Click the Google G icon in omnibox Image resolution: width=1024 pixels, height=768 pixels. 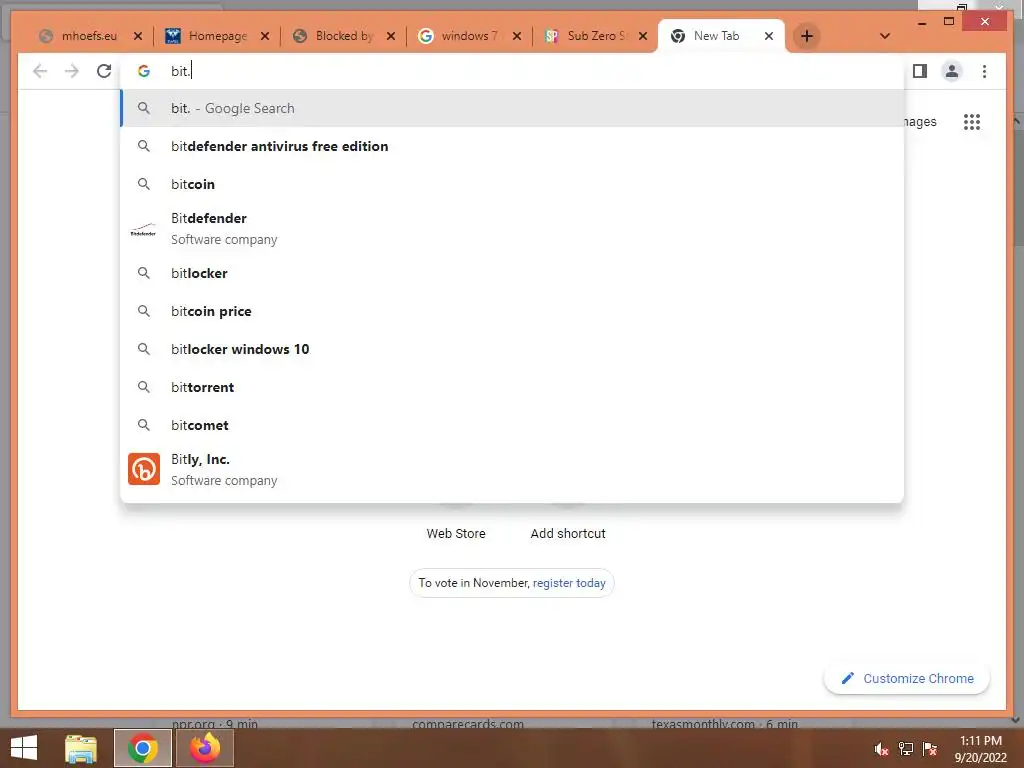point(144,71)
